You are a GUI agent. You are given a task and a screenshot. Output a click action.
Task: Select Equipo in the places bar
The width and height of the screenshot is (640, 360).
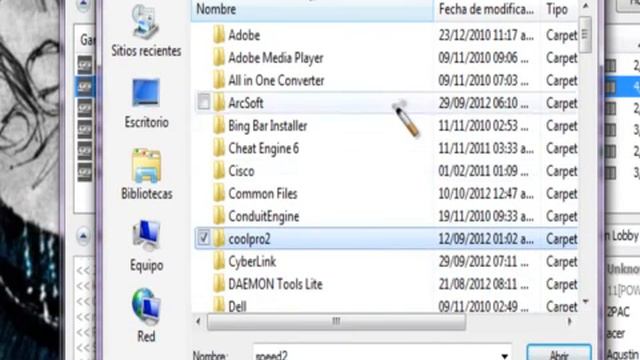point(146,246)
